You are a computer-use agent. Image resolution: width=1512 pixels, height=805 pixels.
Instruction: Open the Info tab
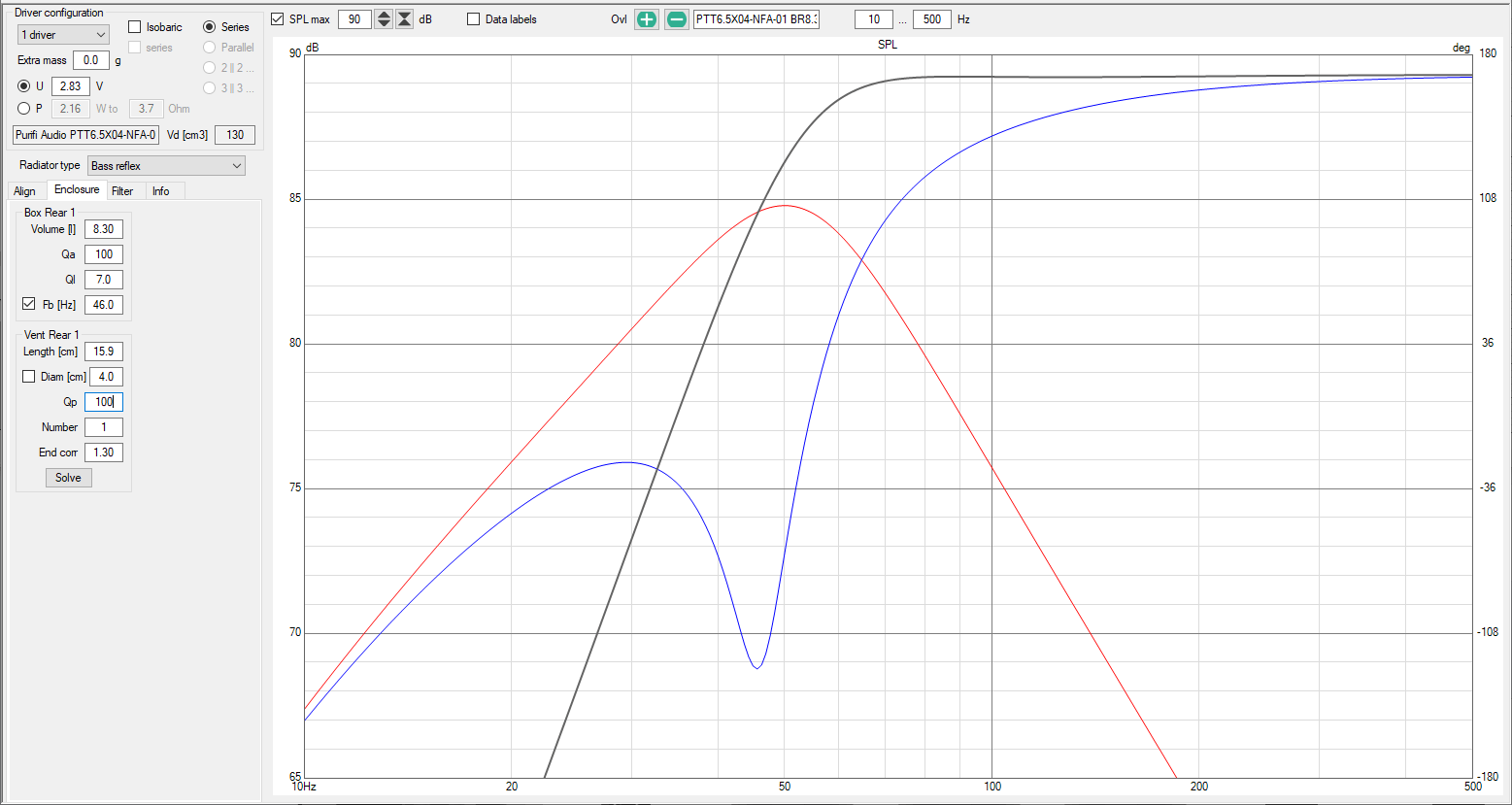tap(161, 191)
